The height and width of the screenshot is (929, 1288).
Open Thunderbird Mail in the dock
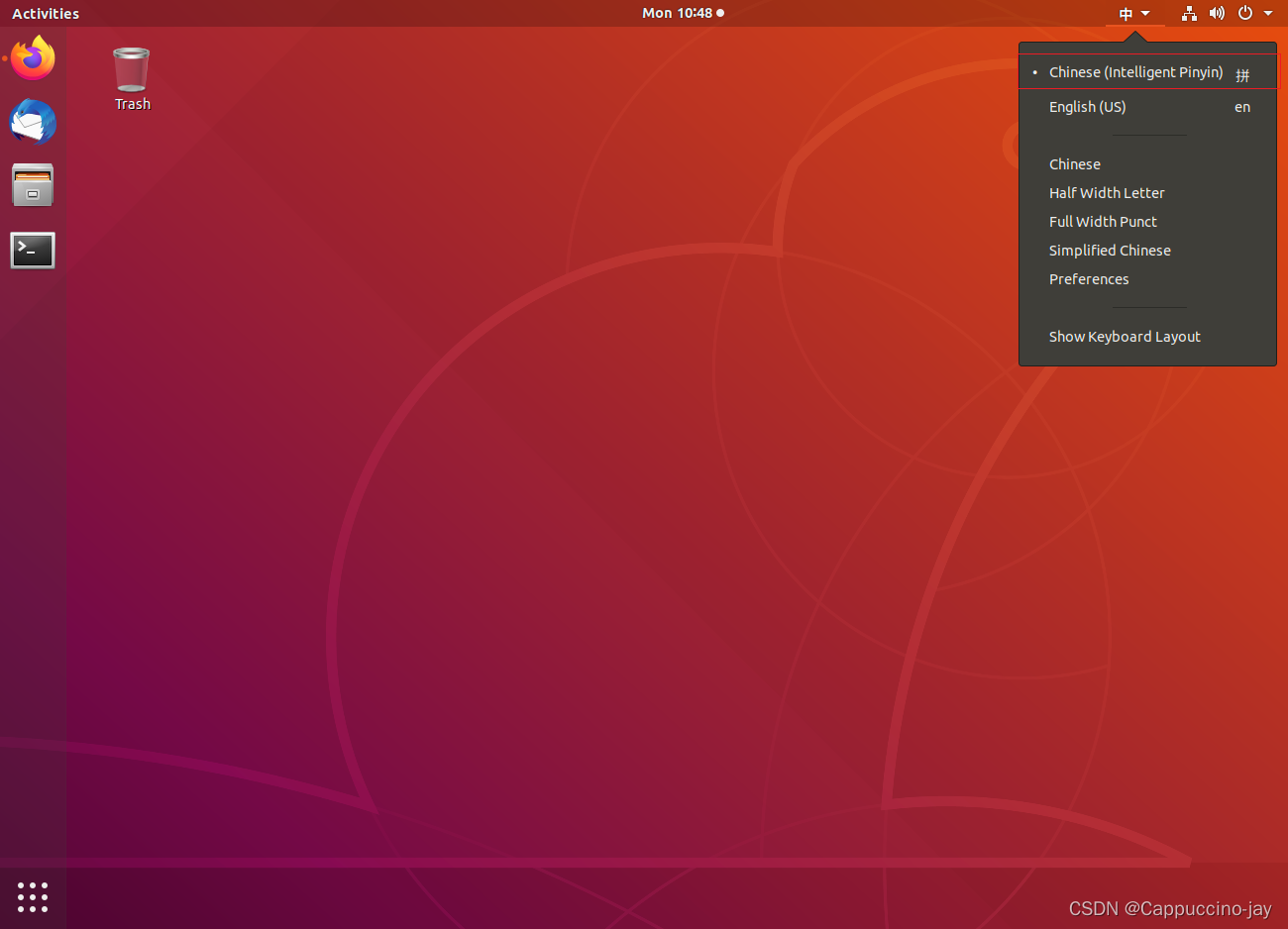tap(33, 122)
